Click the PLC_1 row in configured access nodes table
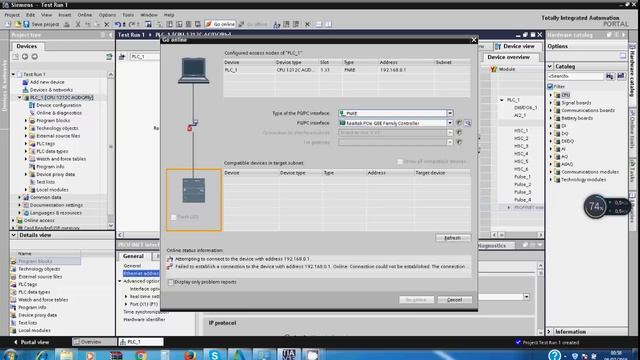The width and height of the screenshot is (640, 360). pyautogui.click(x=347, y=70)
